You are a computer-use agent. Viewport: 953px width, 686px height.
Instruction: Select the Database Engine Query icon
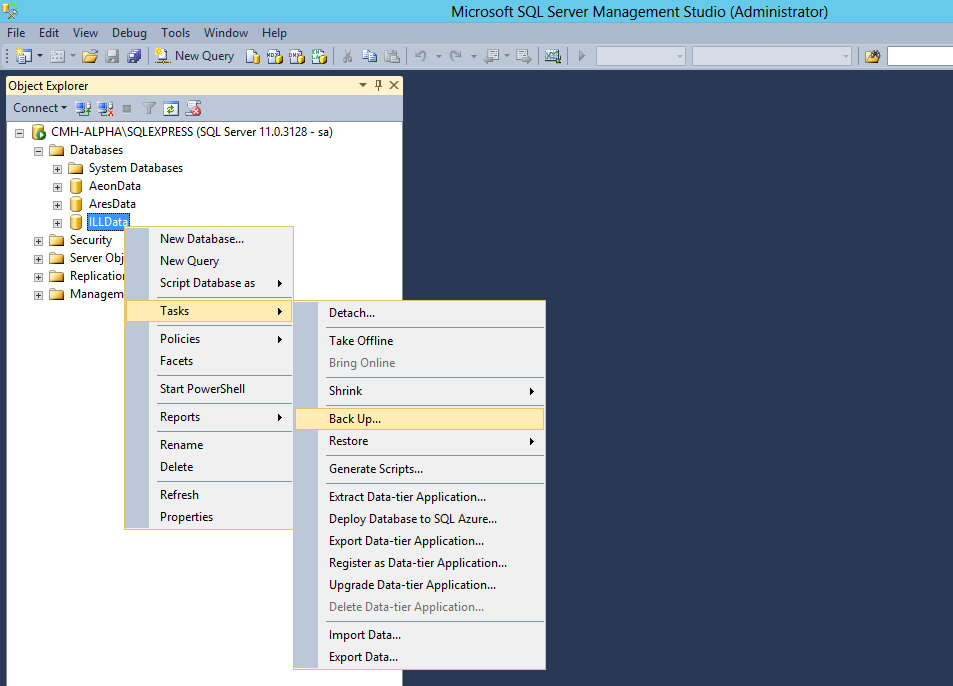pyautogui.click(x=252, y=56)
